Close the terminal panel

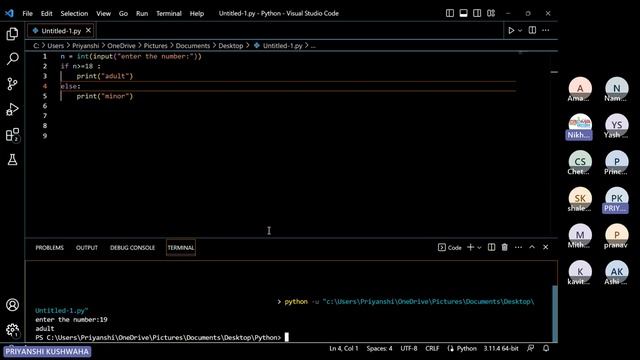[546, 247]
